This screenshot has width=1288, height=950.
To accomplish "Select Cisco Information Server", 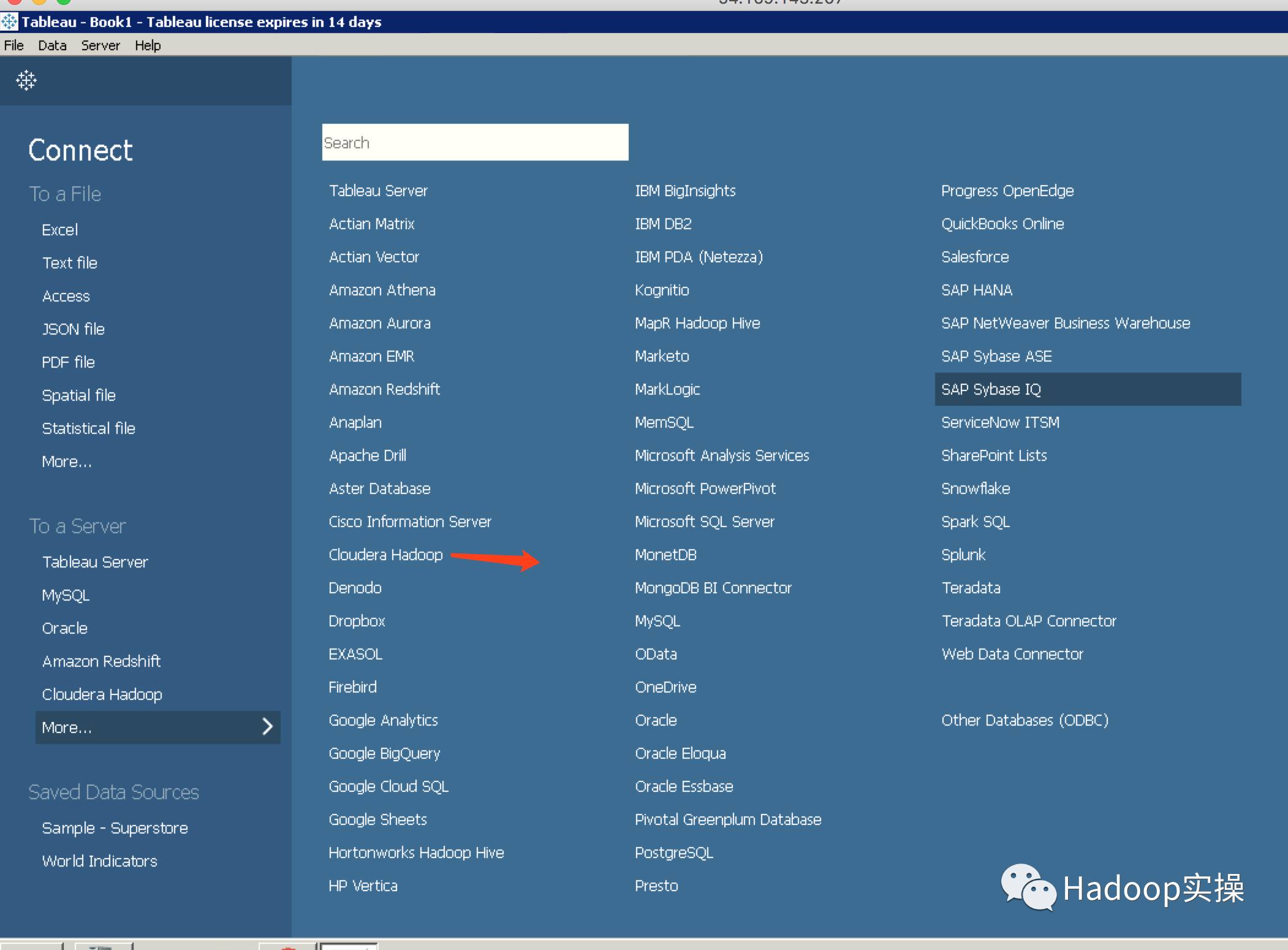I will [410, 522].
